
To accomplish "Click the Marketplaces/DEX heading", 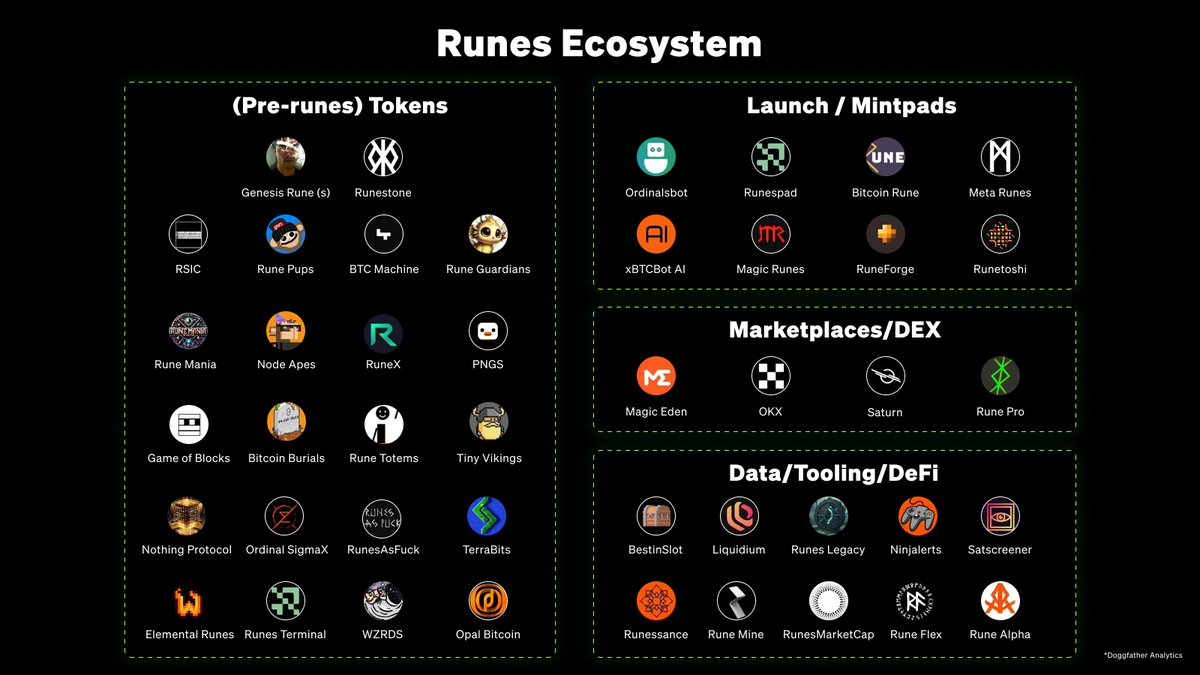I will [834, 330].
